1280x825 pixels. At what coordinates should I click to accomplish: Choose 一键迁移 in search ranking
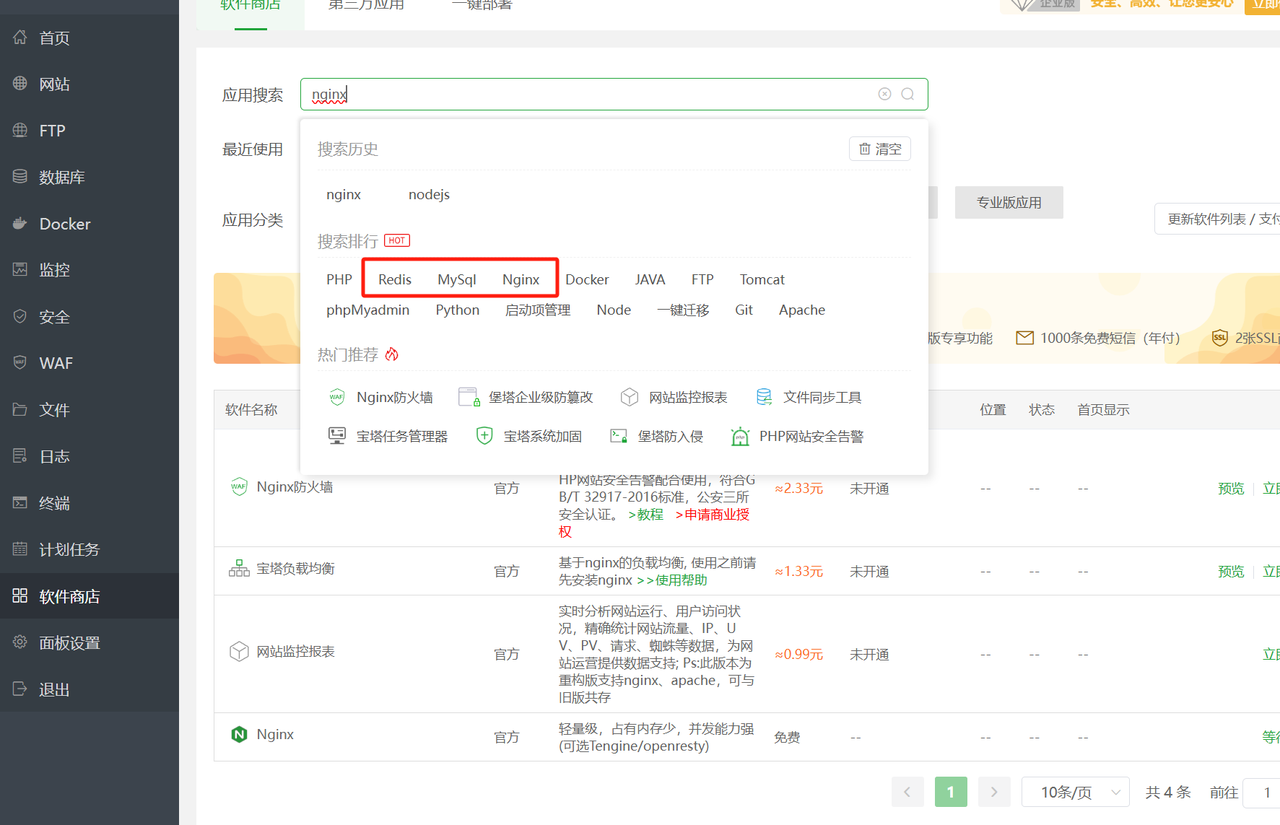[683, 310]
